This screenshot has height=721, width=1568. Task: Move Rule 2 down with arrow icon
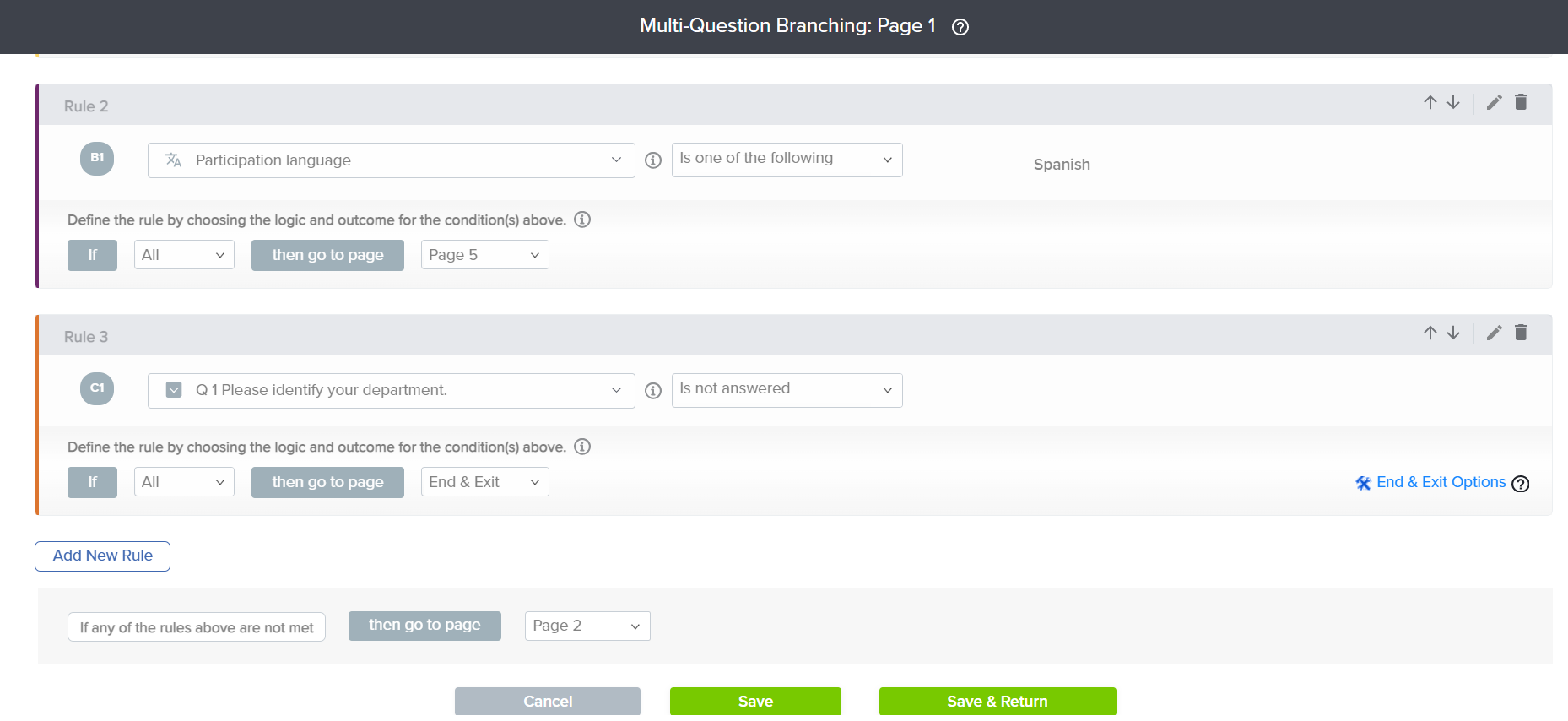coord(1453,102)
